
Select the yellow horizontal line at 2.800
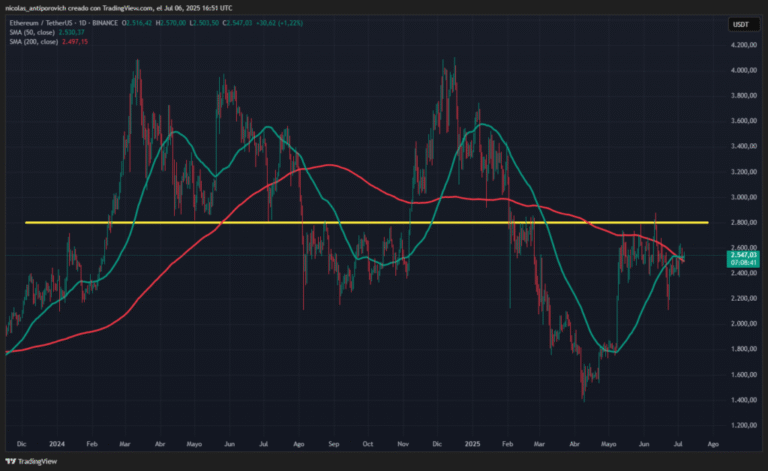366,223
